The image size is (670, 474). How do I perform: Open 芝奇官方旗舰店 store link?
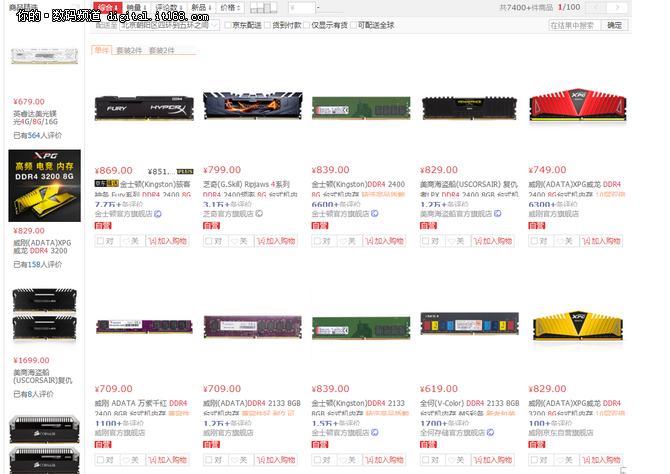point(229,213)
